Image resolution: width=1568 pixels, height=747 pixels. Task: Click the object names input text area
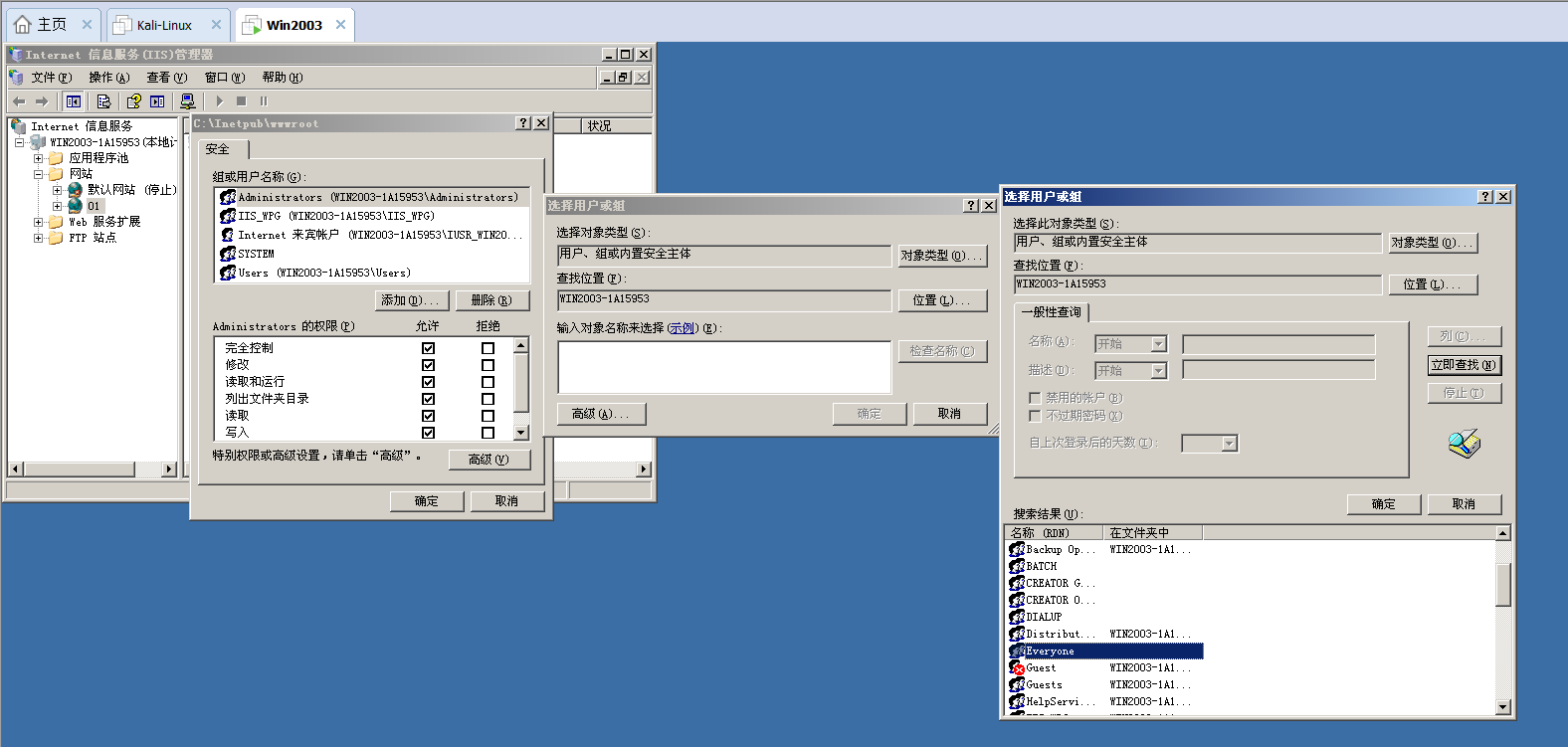tap(723, 367)
